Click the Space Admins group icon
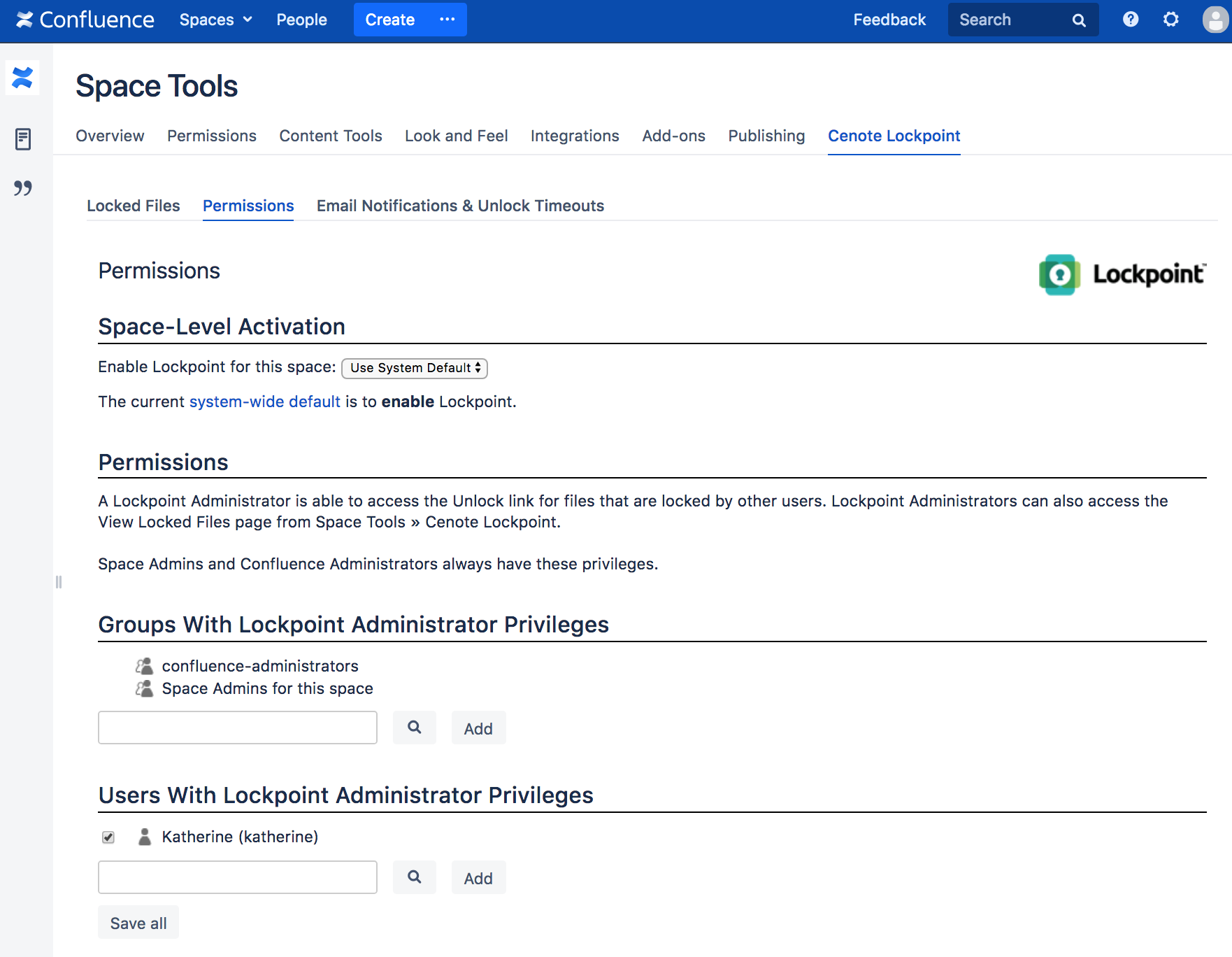The width and height of the screenshot is (1232, 957). tap(145, 688)
